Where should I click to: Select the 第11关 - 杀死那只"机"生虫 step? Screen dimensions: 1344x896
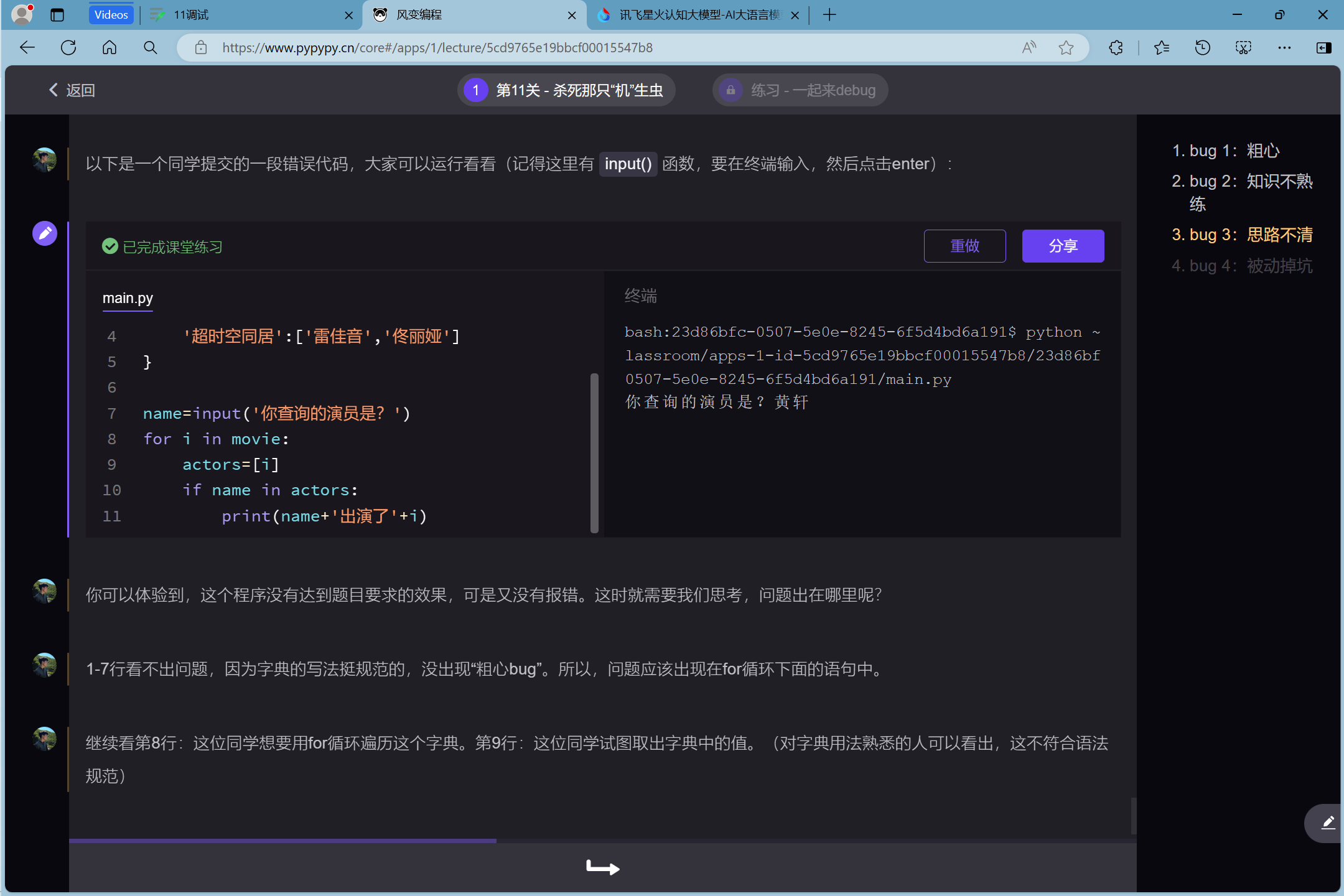(x=566, y=90)
